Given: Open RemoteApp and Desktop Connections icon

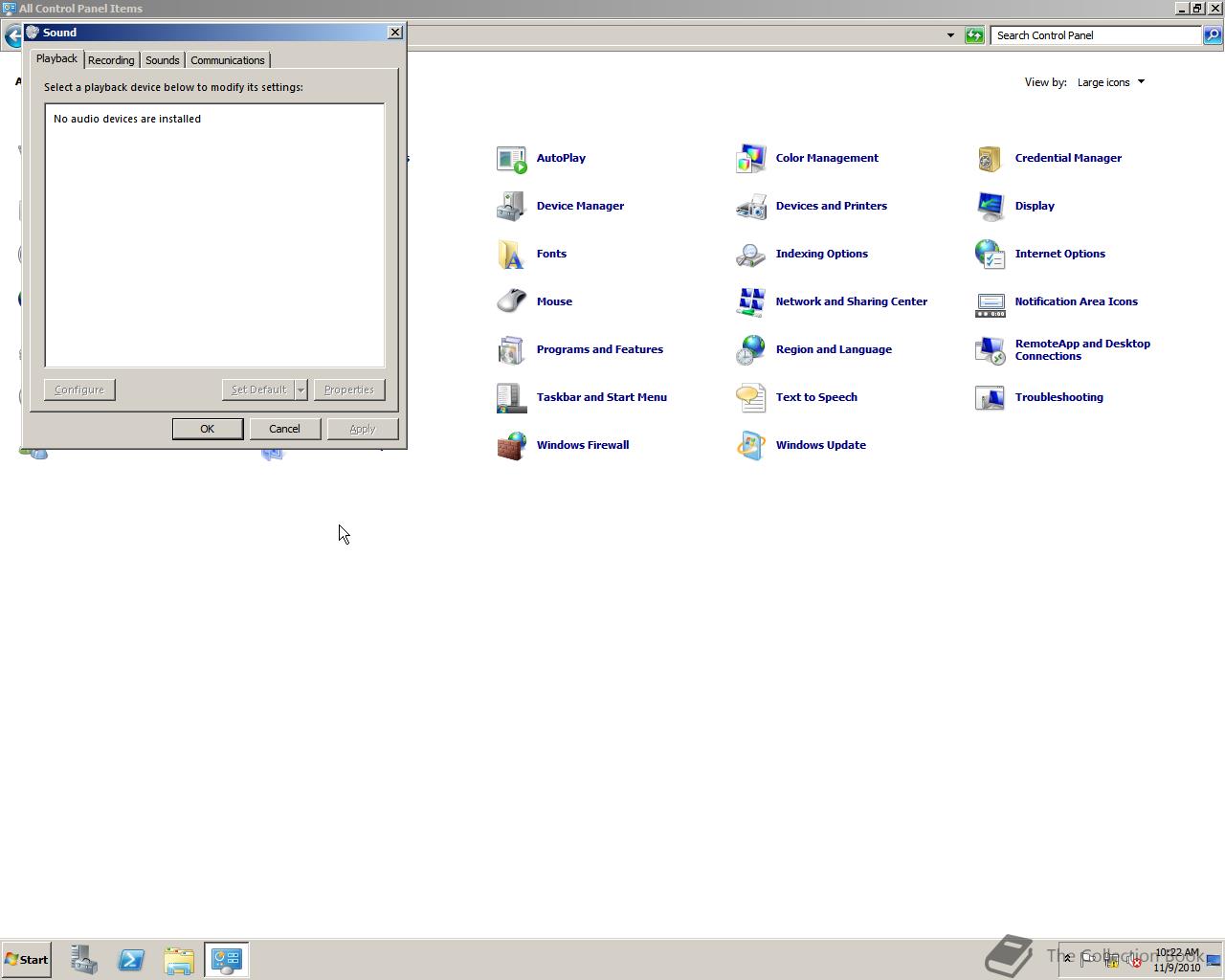Looking at the screenshot, I should (x=991, y=350).
